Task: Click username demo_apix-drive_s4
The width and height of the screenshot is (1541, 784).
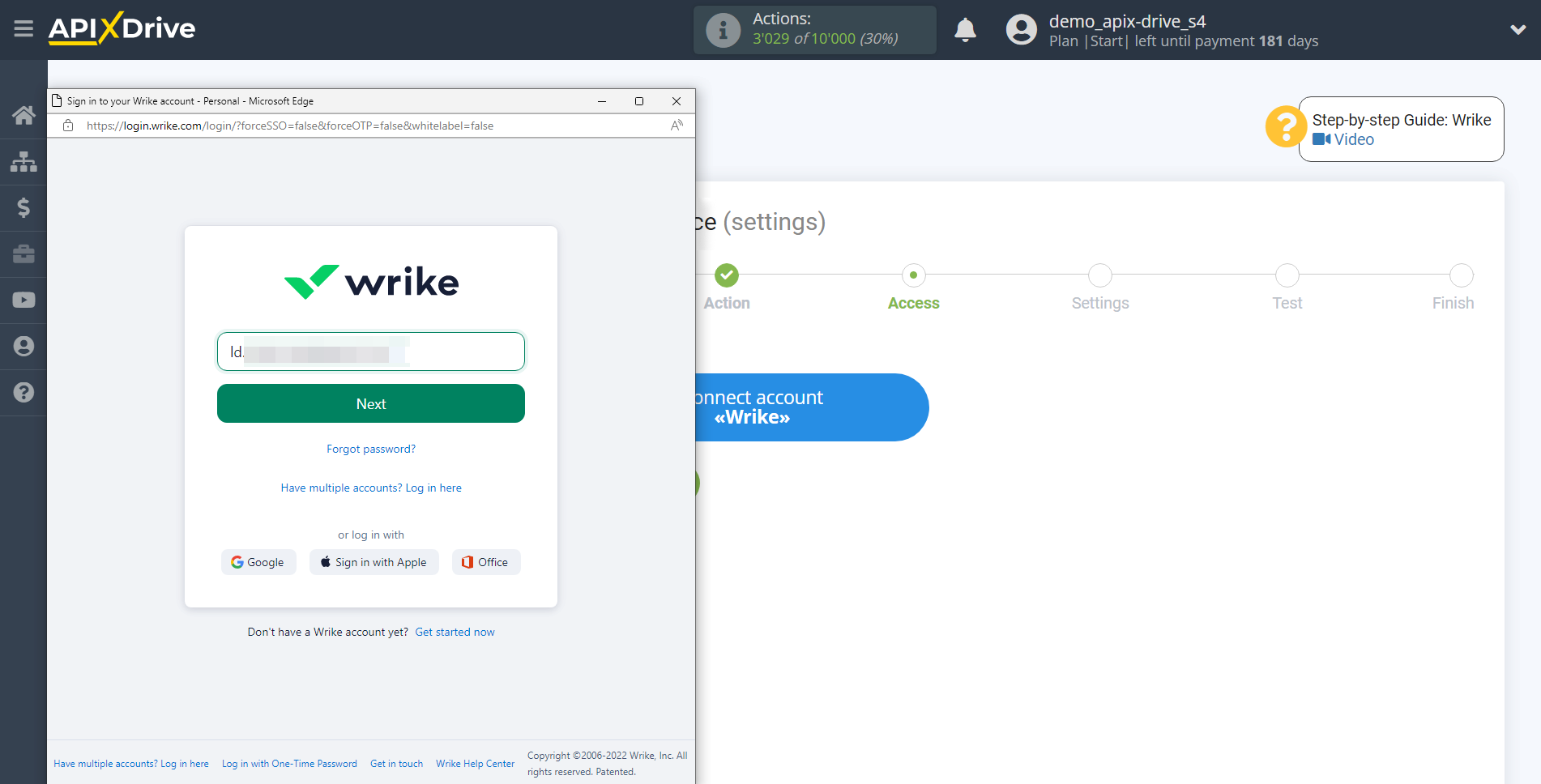Action: pyautogui.click(x=1127, y=21)
